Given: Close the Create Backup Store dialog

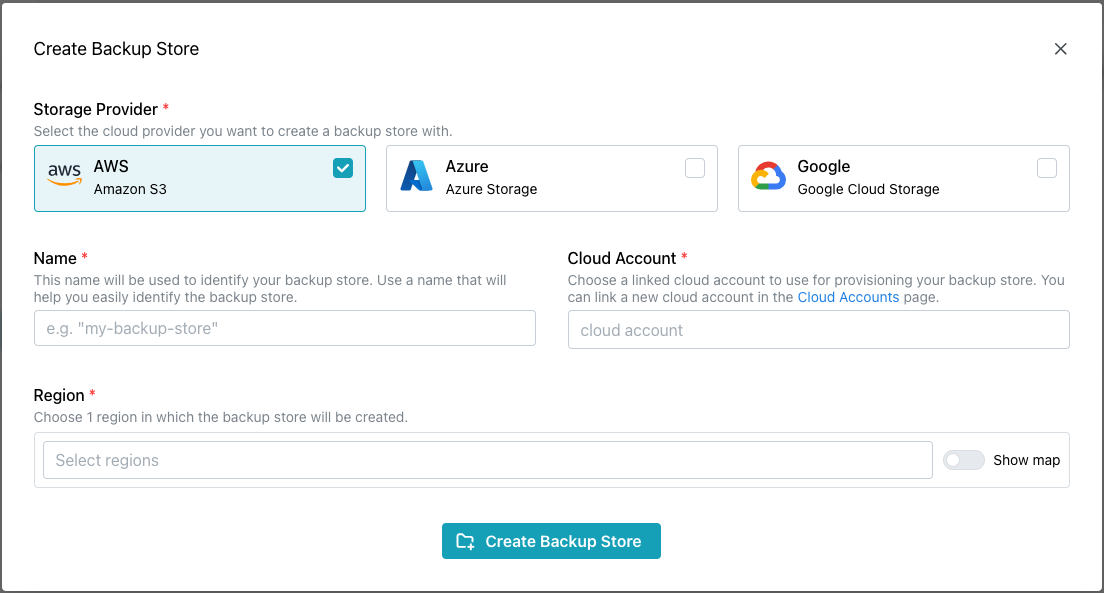Looking at the screenshot, I should tap(1061, 48).
